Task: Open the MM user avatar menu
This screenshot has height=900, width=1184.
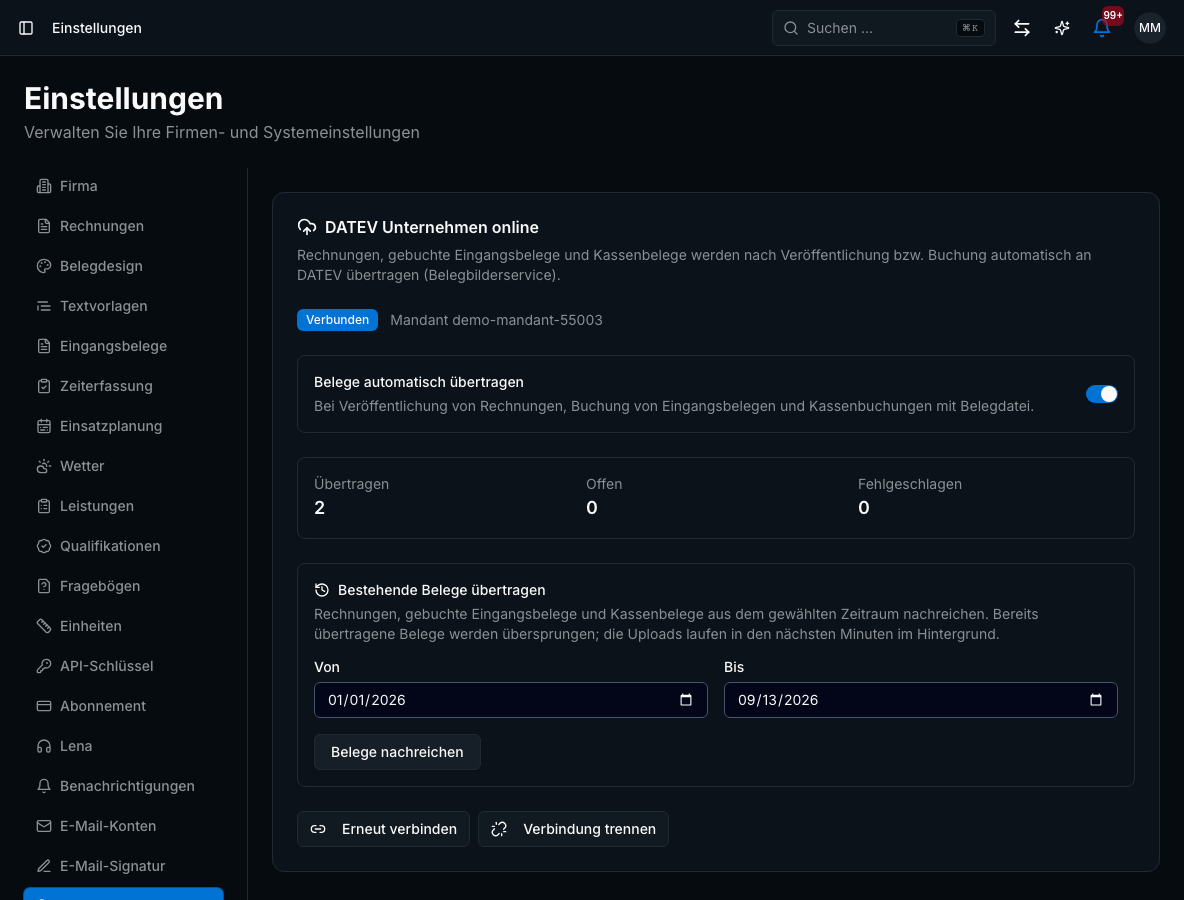Action: point(1149,28)
